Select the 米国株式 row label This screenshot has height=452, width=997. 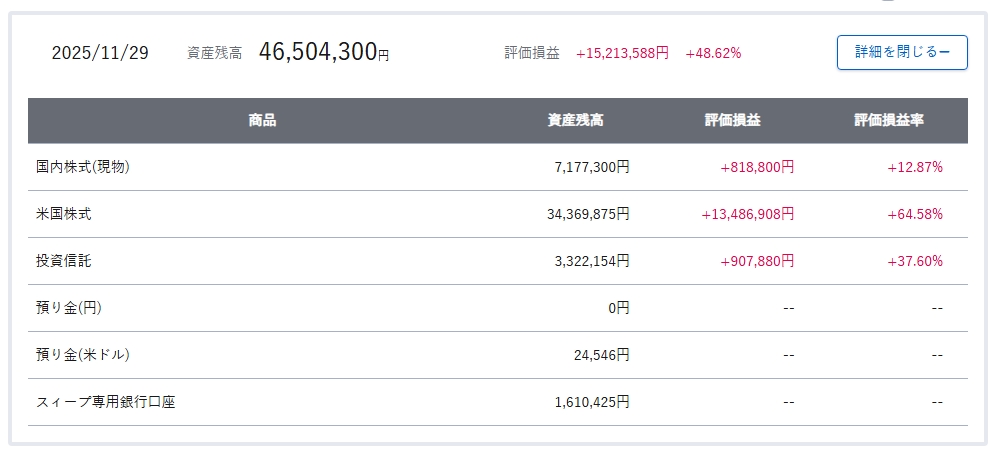[64, 214]
